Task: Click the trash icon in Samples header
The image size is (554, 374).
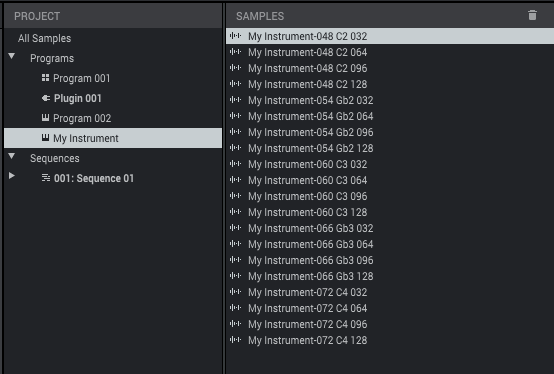Action: coord(532,15)
